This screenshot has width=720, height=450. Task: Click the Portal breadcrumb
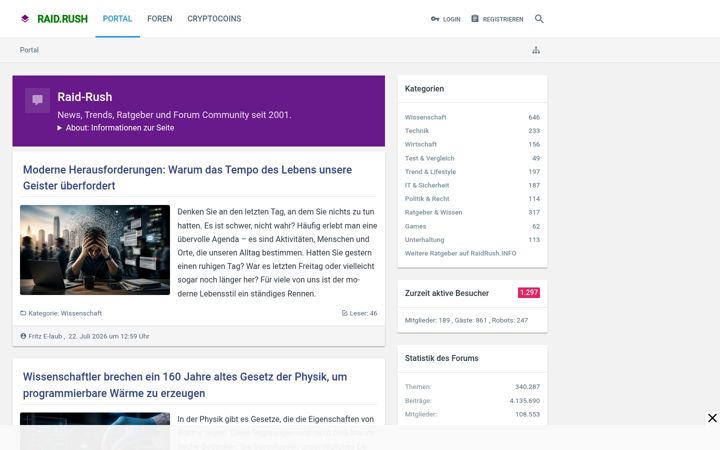click(29, 50)
